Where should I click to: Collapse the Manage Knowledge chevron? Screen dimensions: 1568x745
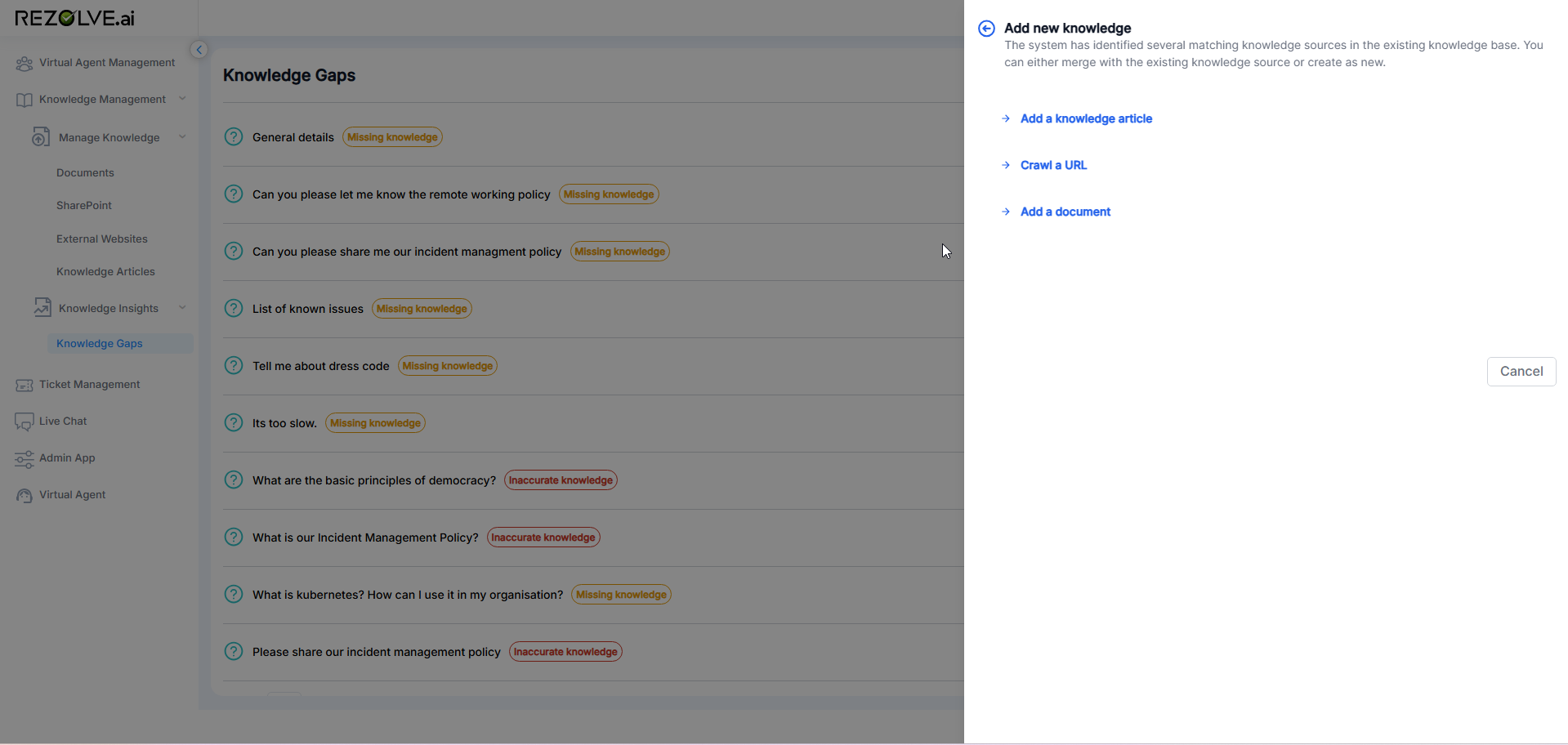182,137
